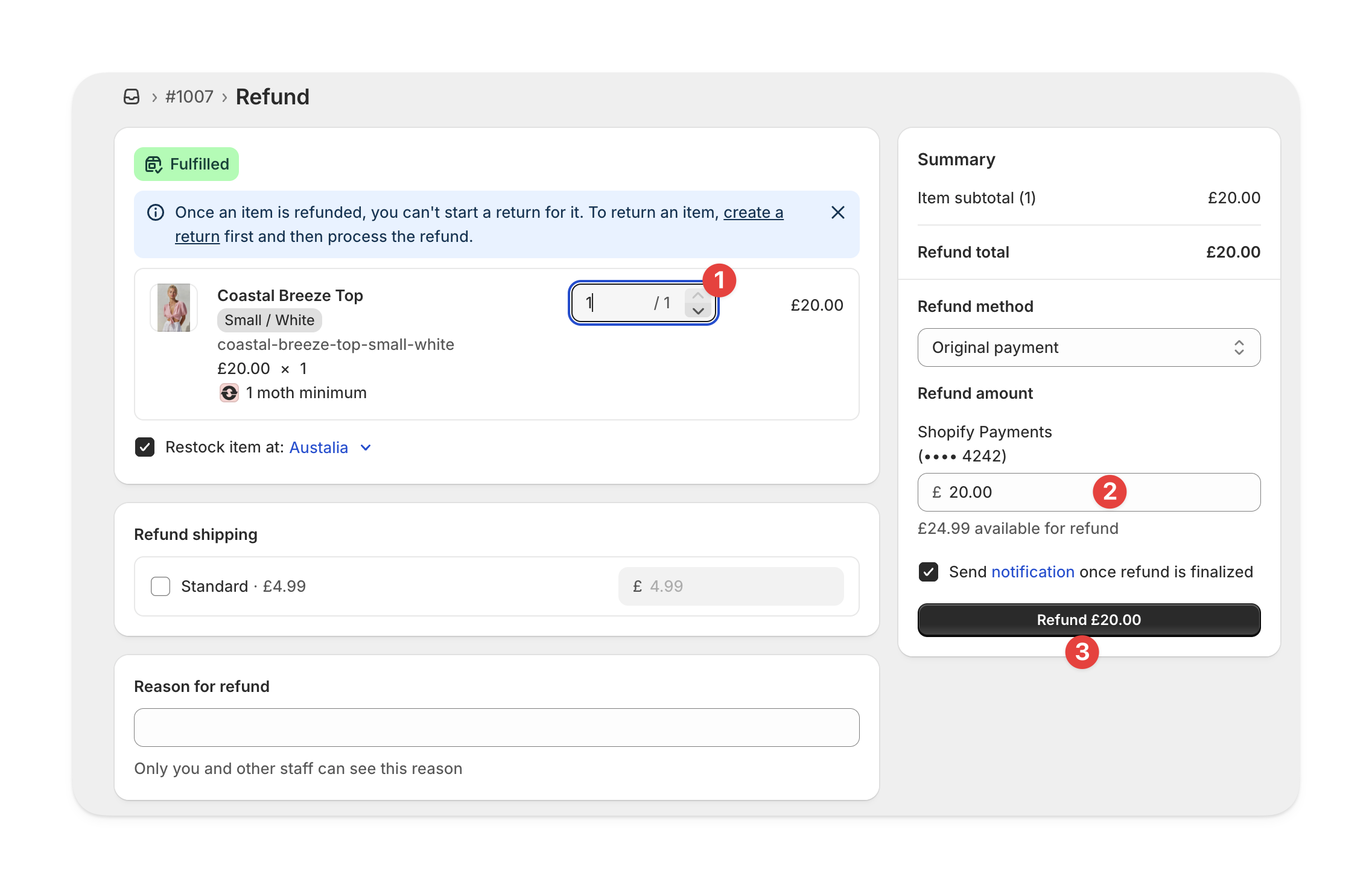Click the info circle icon in banner

pyautogui.click(x=156, y=212)
